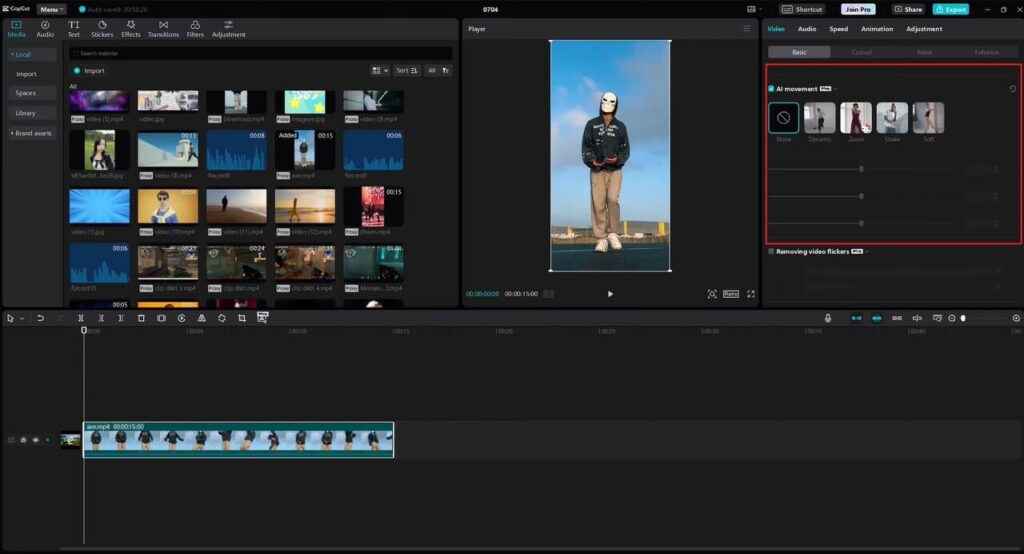Viewport: 1024px width, 554px height.
Task: Toggle main track magnet
Action: [x=856, y=318]
